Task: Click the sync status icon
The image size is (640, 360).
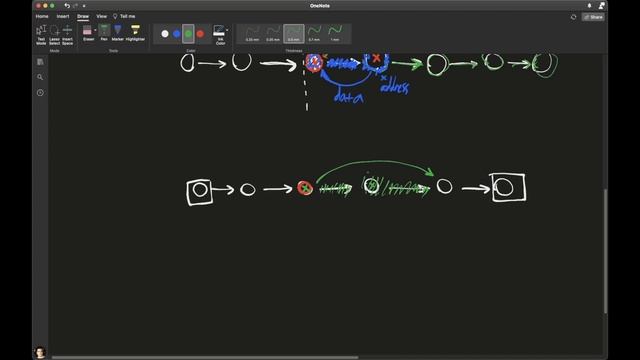Action: tap(573, 17)
